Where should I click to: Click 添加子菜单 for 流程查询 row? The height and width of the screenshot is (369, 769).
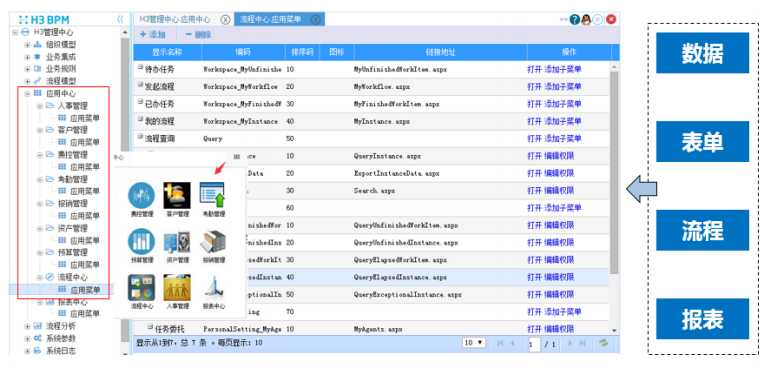[x=563, y=139]
